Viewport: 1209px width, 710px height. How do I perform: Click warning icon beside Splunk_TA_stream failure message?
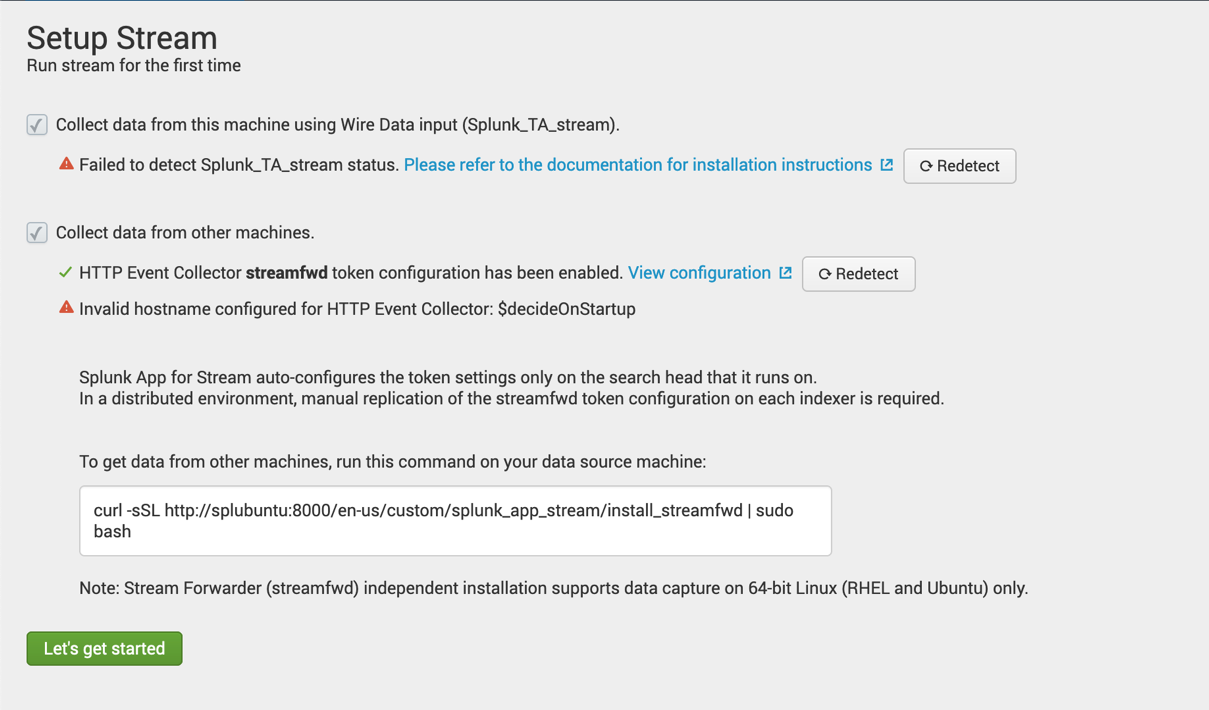tap(66, 164)
